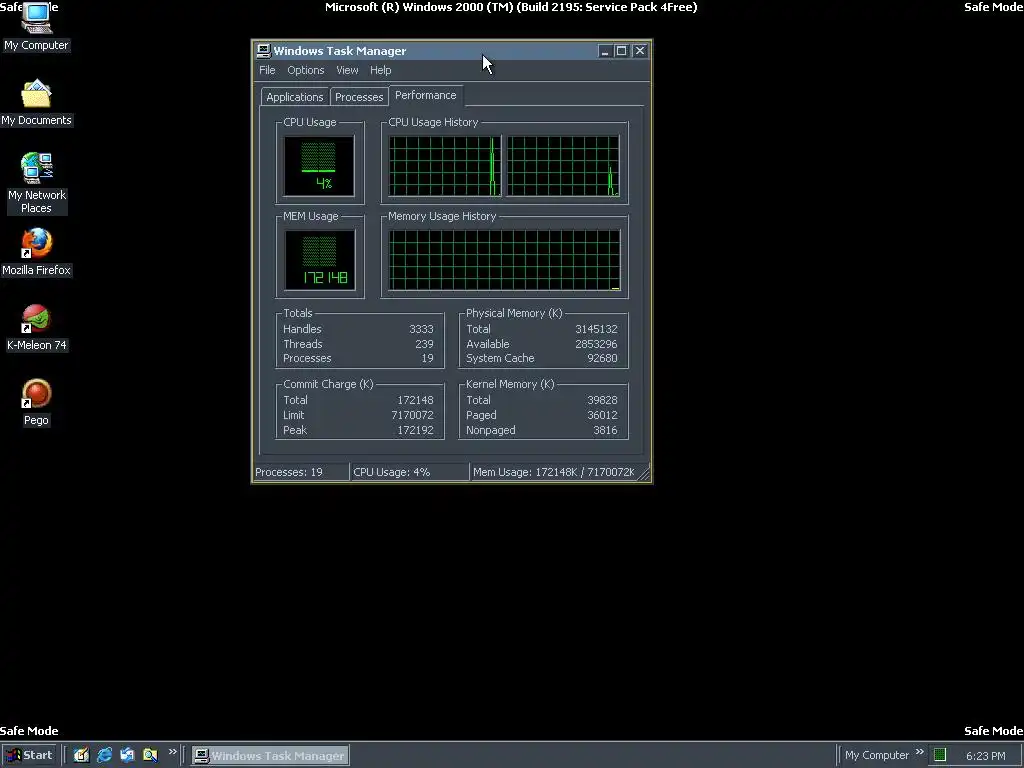This screenshot has height=768, width=1024.
Task: Click the CPU Usage gauge
Action: tap(319, 166)
